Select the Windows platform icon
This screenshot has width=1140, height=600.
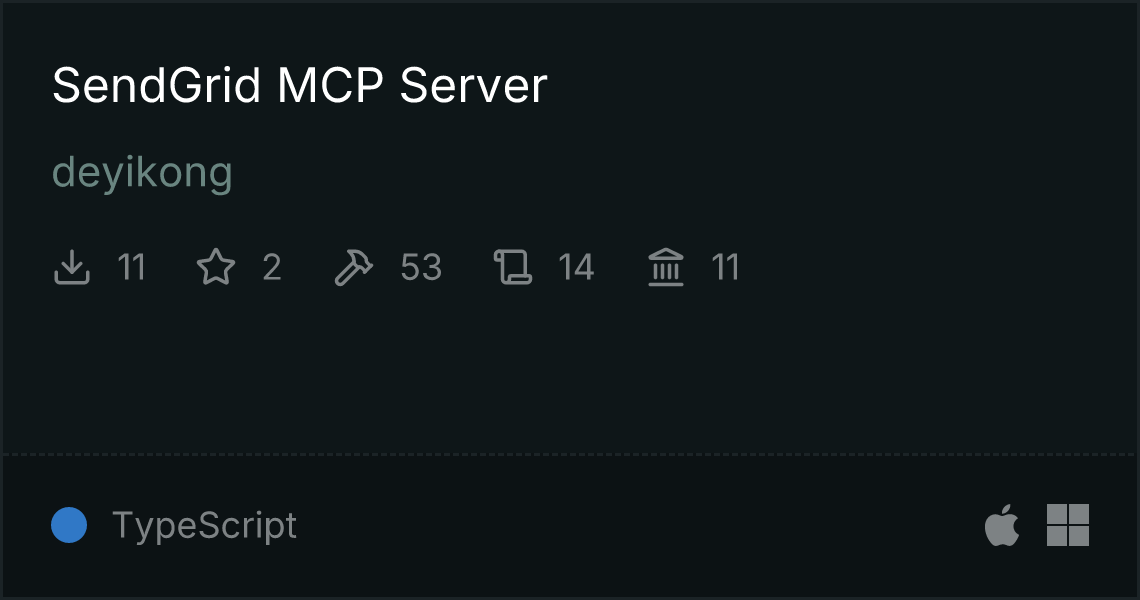tap(1068, 524)
